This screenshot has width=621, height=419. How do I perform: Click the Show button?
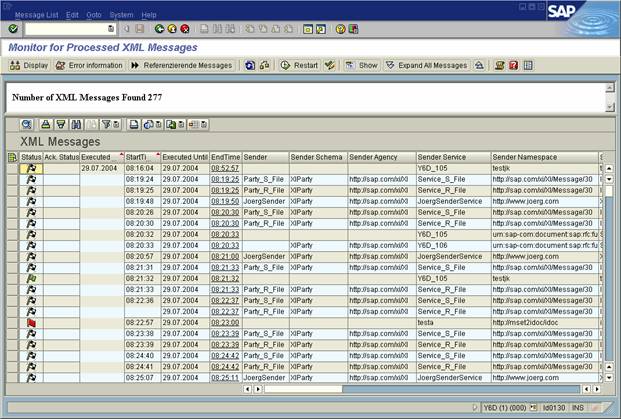point(361,65)
